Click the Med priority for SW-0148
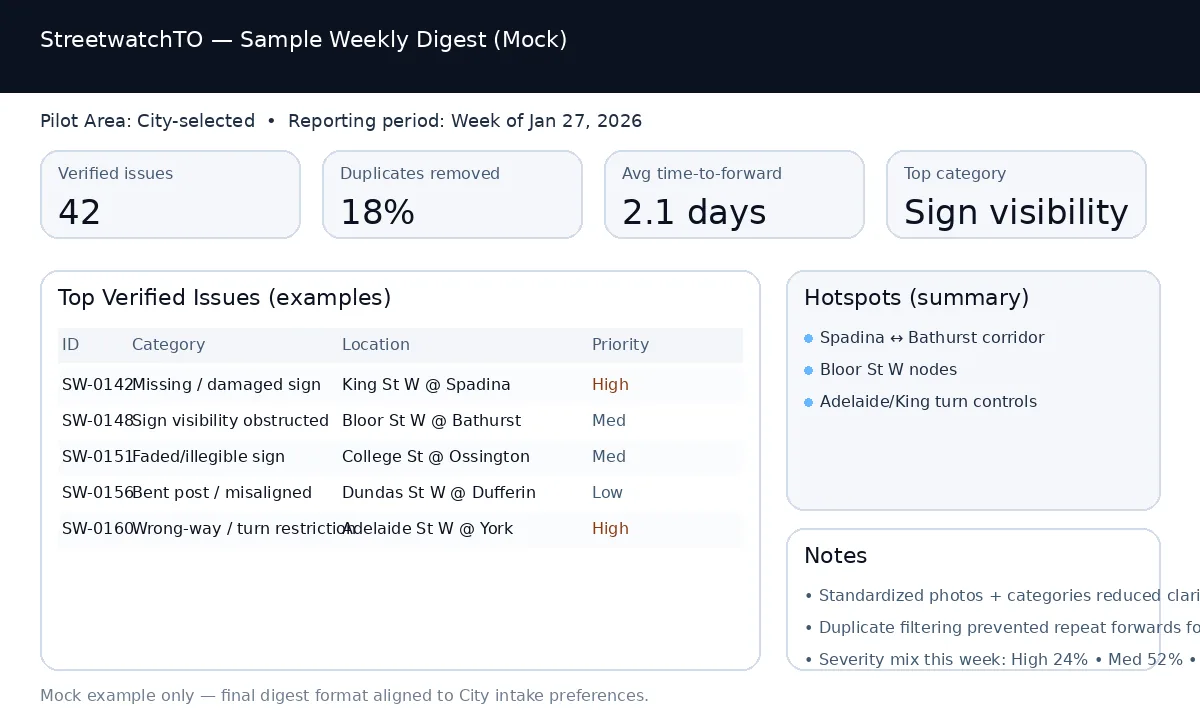Image resolution: width=1200 pixels, height=720 pixels. coord(609,420)
